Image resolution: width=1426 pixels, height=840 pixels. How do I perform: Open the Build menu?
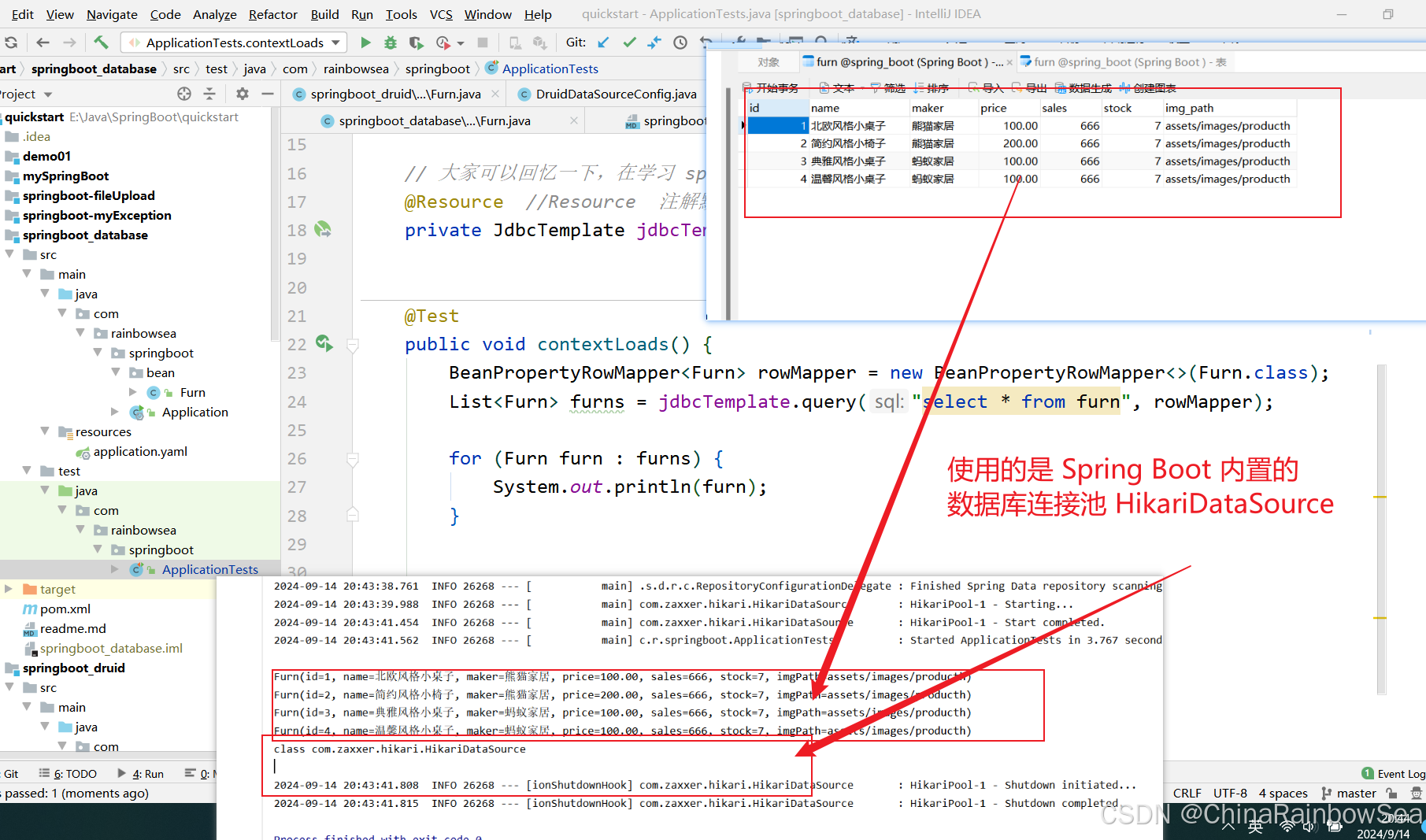point(324,14)
